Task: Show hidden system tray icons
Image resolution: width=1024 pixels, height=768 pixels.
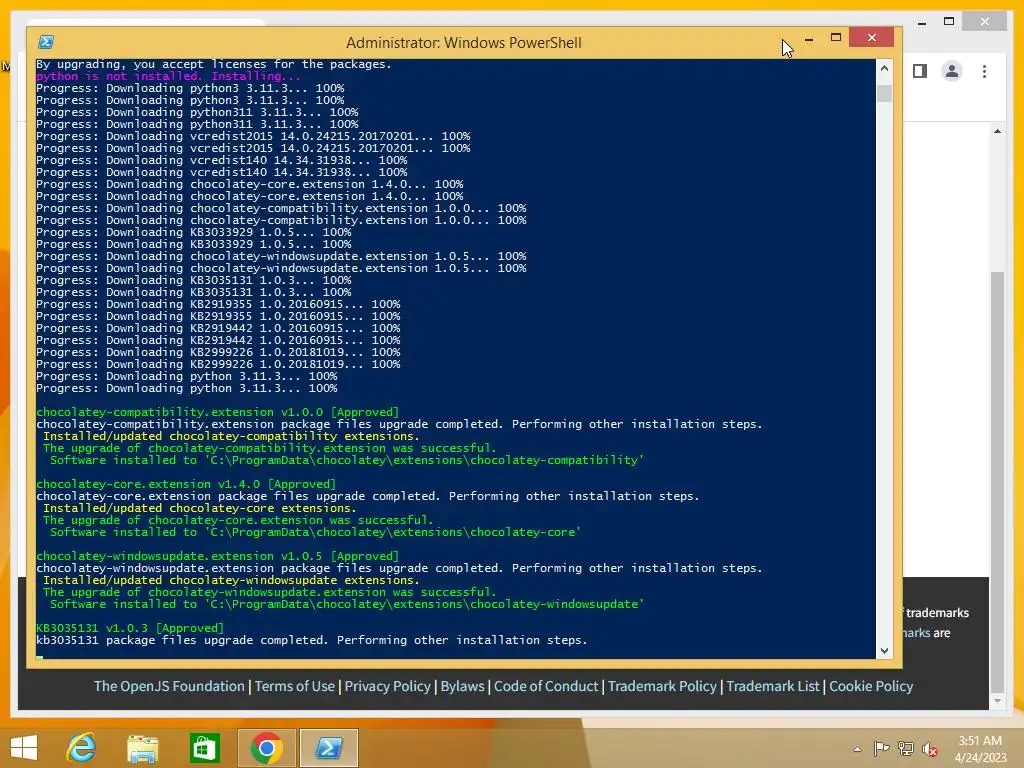Action: [857, 749]
